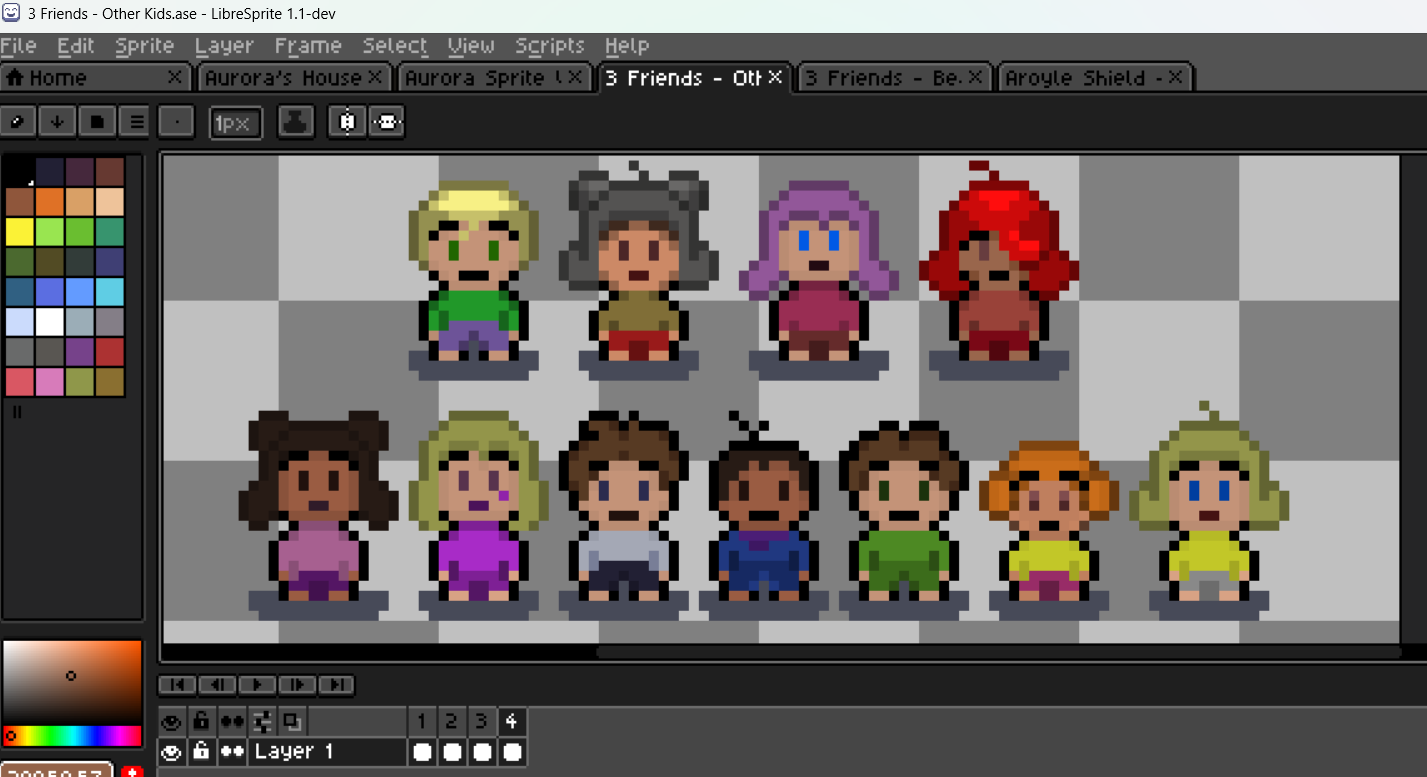This screenshot has width=1427, height=777.
Task: Open timeline settings icon
Action: [263, 721]
